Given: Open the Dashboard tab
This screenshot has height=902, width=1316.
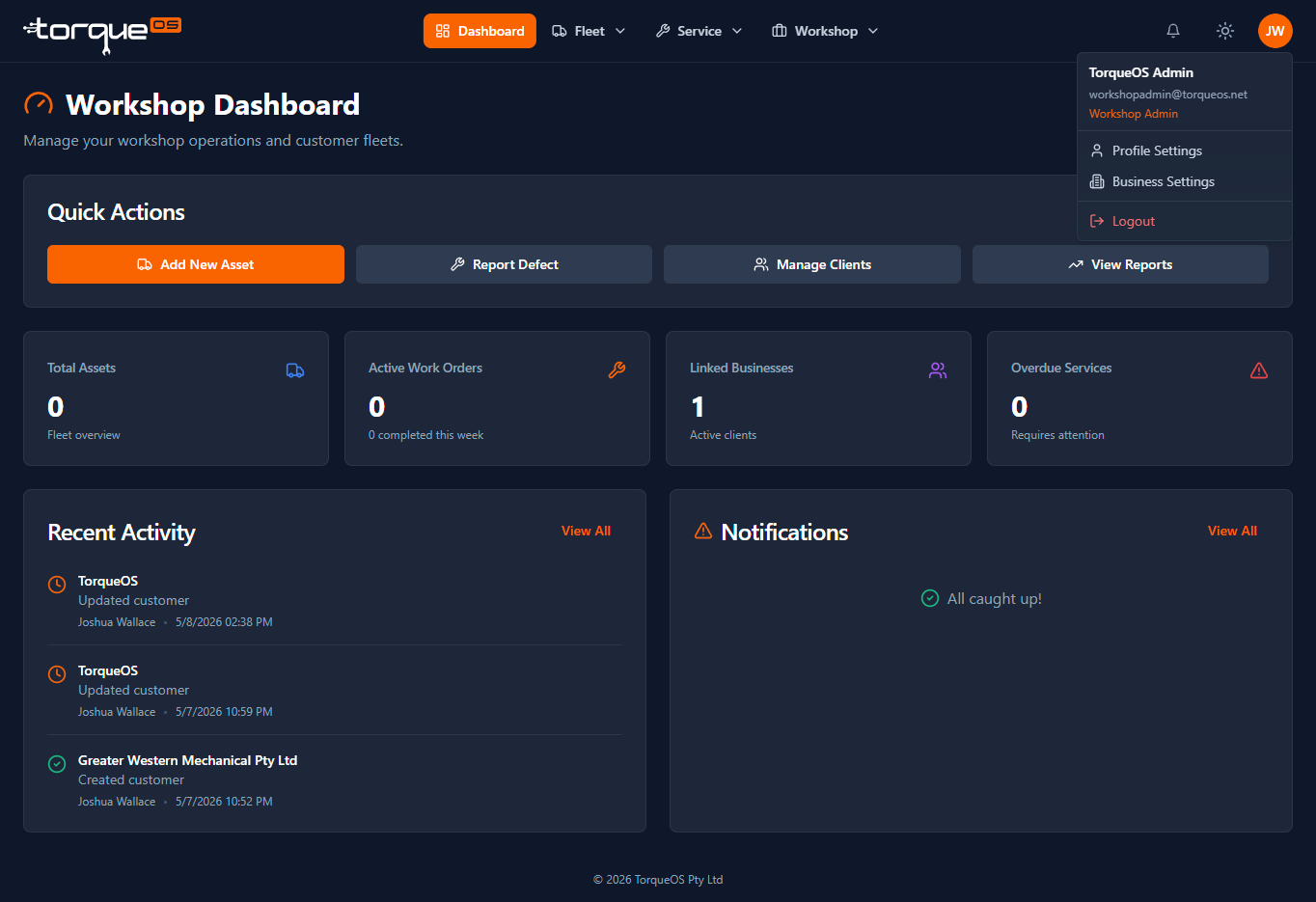Looking at the screenshot, I should (x=480, y=31).
